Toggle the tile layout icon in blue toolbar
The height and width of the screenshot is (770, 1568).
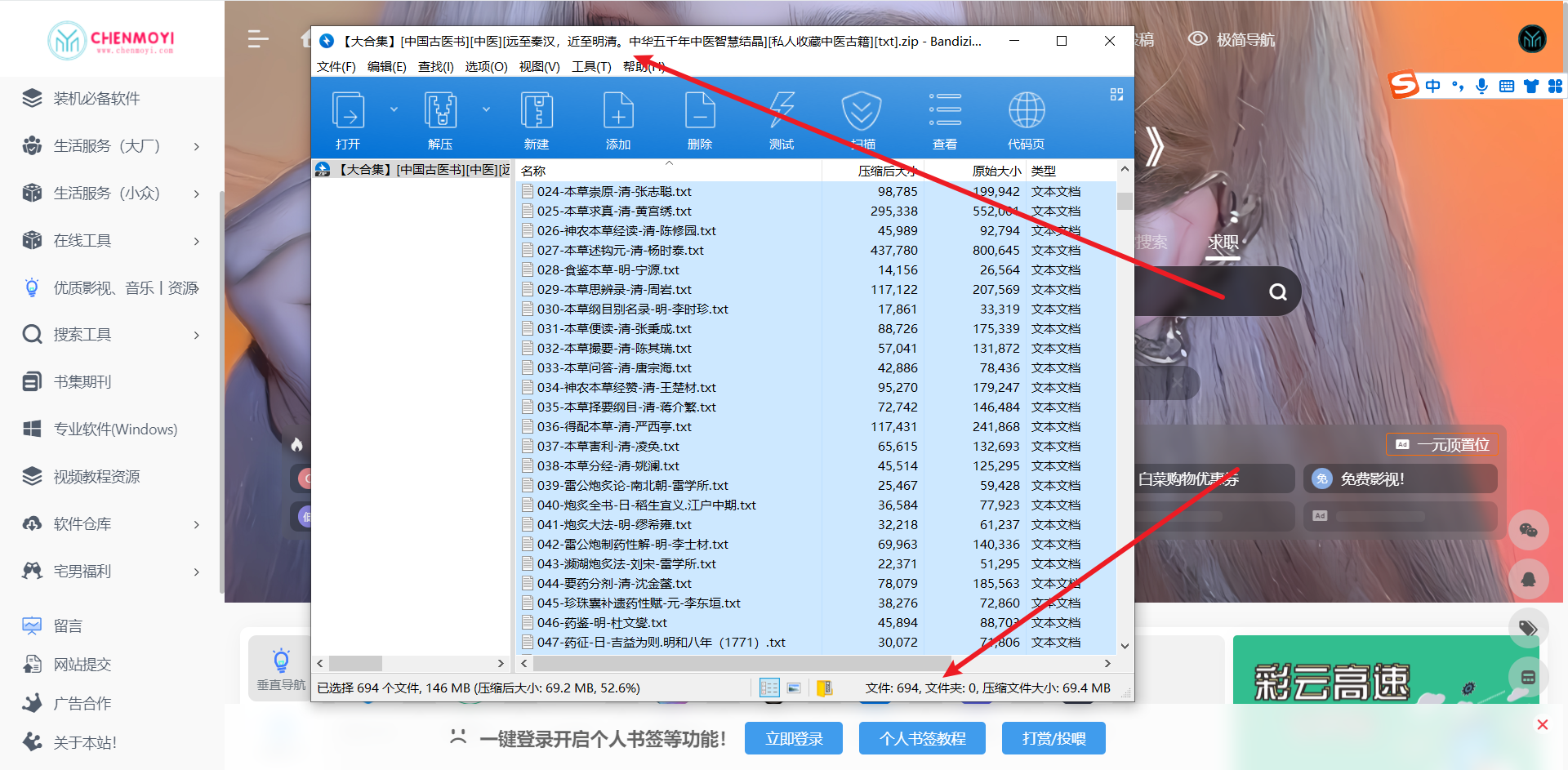click(1116, 94)
